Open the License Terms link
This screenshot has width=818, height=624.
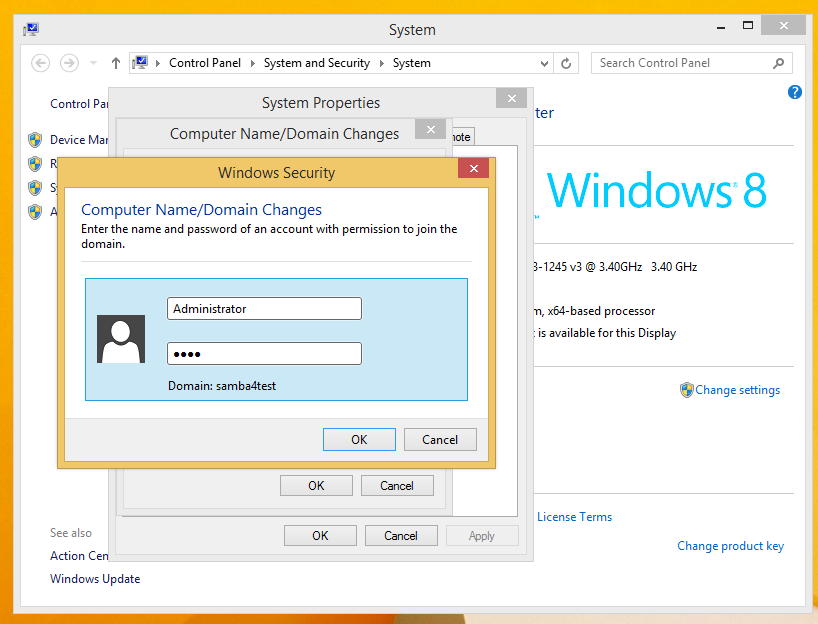click(574, 517)
